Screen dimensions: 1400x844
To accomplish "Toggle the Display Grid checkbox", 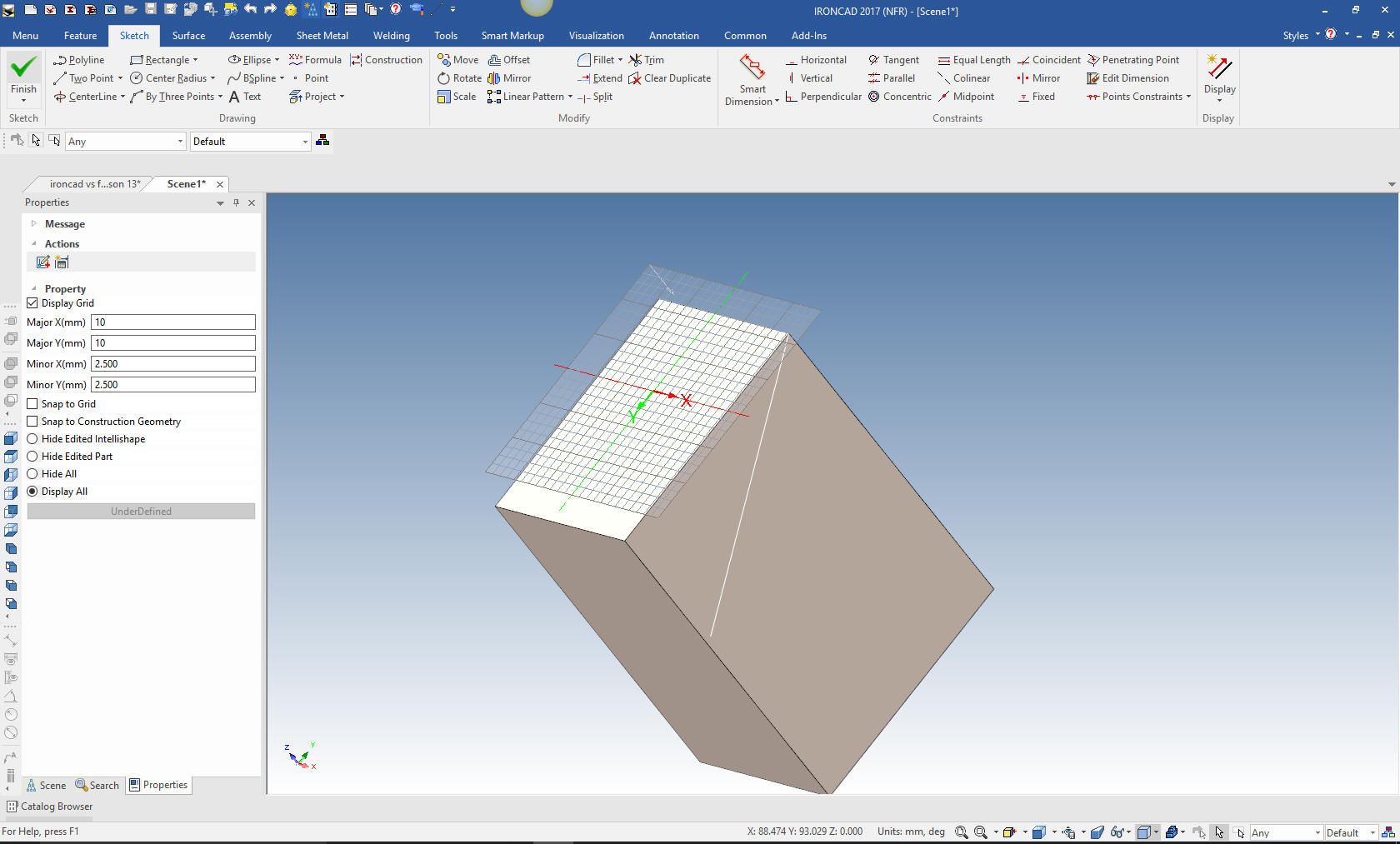I will (x=32, y=303).
